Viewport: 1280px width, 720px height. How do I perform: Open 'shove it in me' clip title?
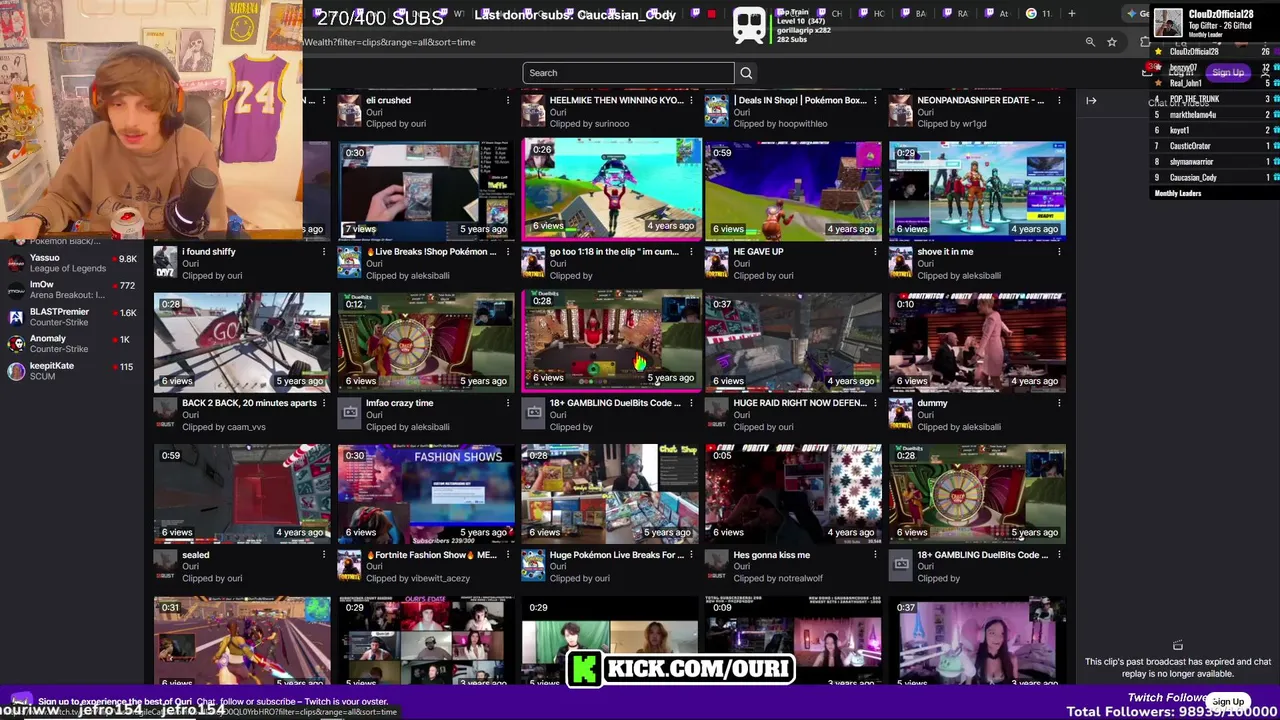pos(945,252)
